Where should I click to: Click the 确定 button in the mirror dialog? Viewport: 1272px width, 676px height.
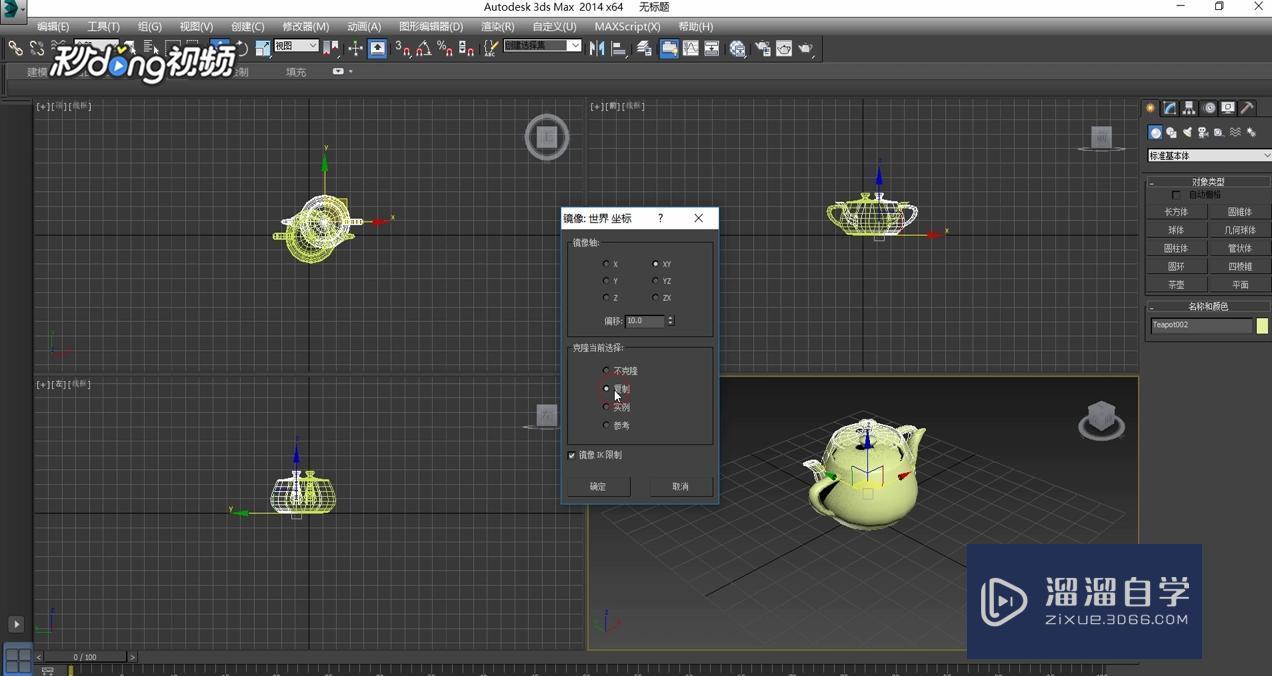(x=597, y=487)
